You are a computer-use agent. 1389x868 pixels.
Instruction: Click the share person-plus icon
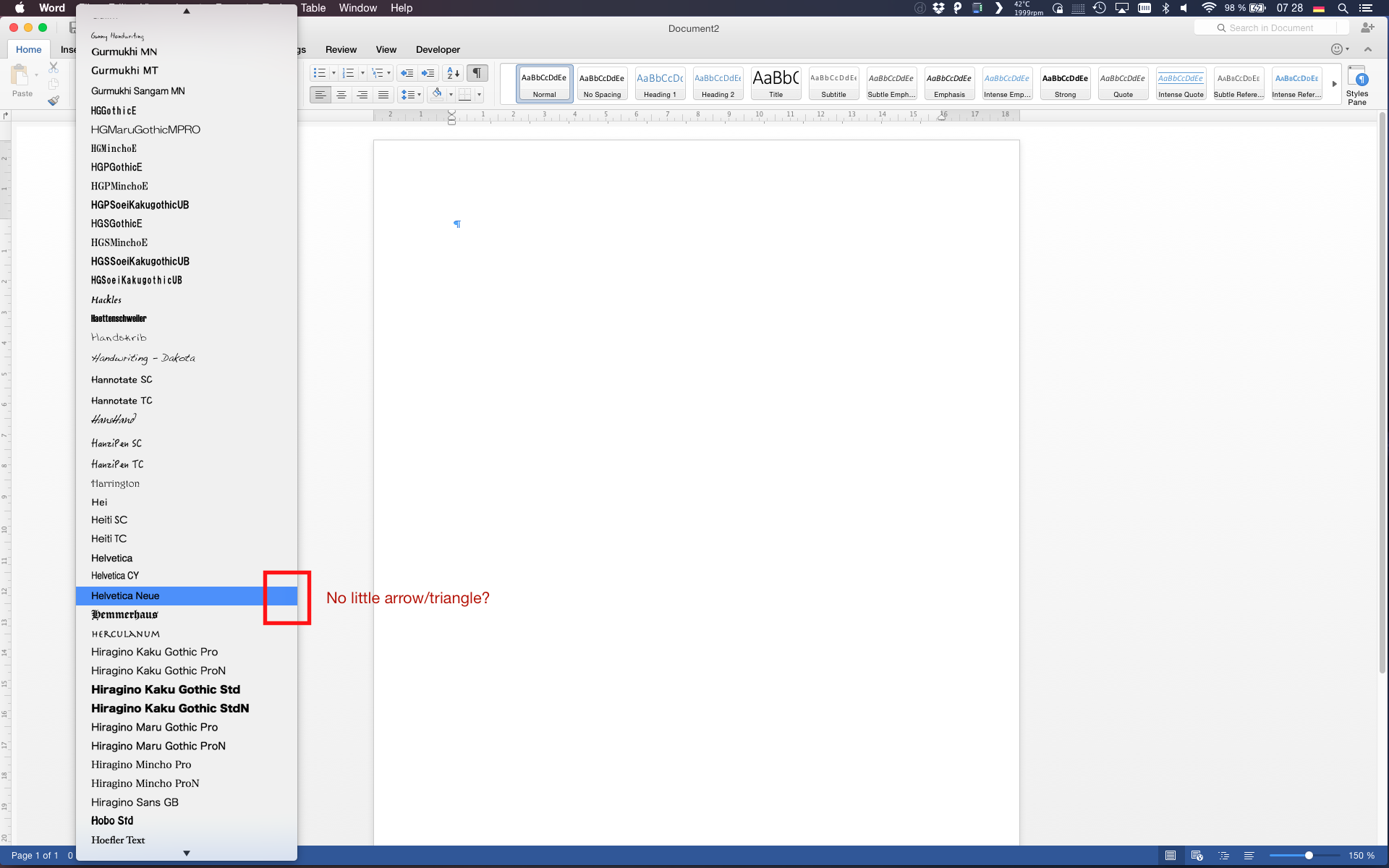click(1367, 27)
